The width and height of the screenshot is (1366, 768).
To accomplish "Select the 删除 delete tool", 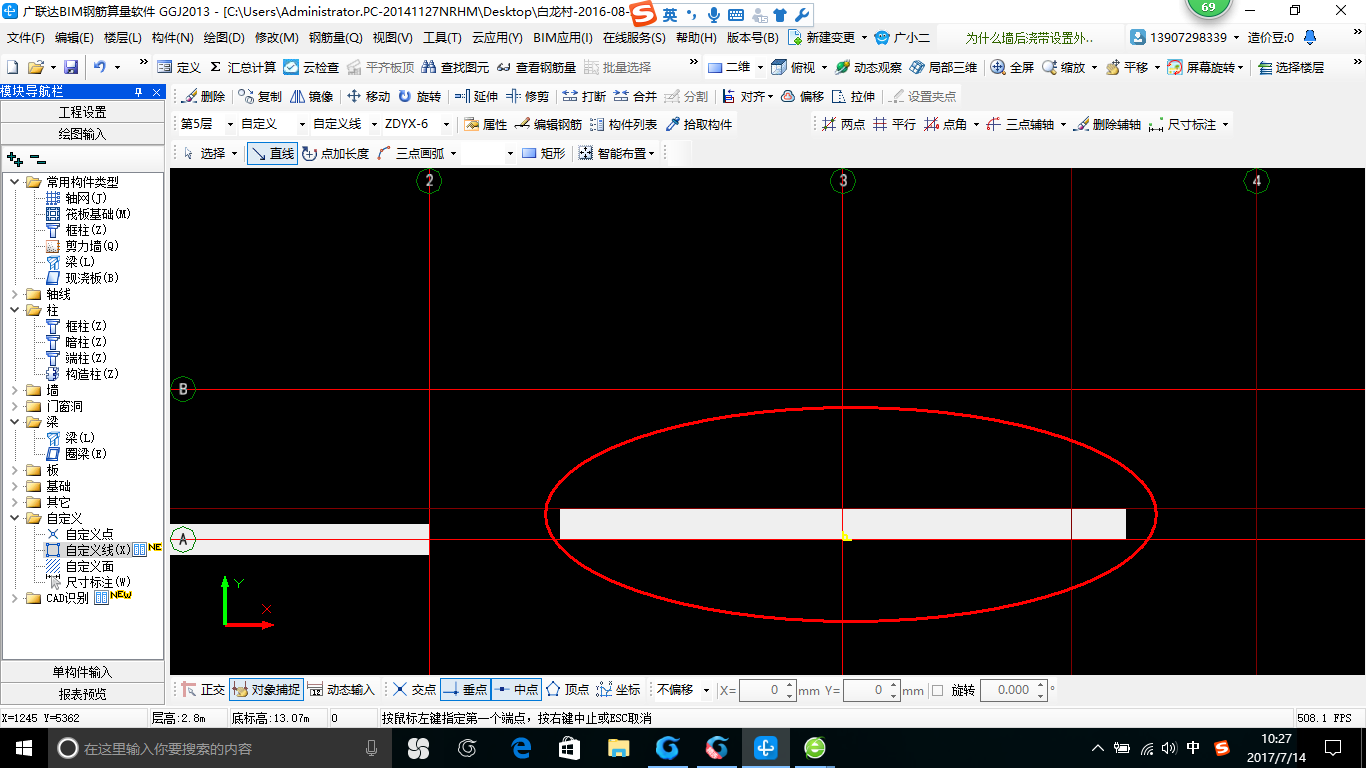I will click(x=203, y=97).
